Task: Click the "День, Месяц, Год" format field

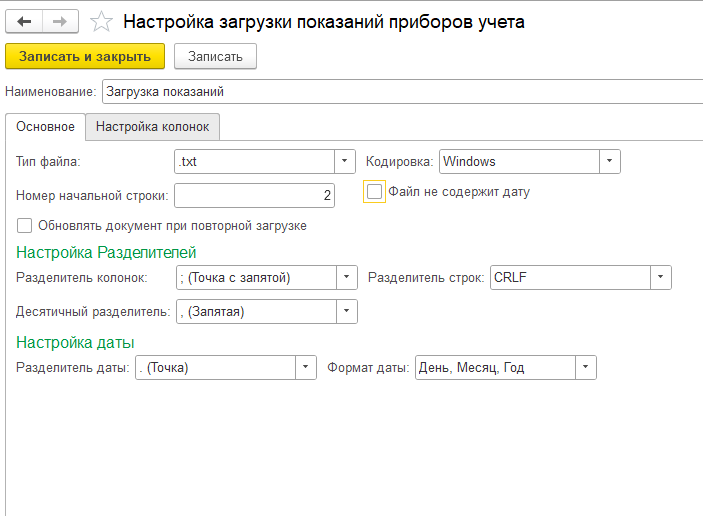Action: coord(495,368)
